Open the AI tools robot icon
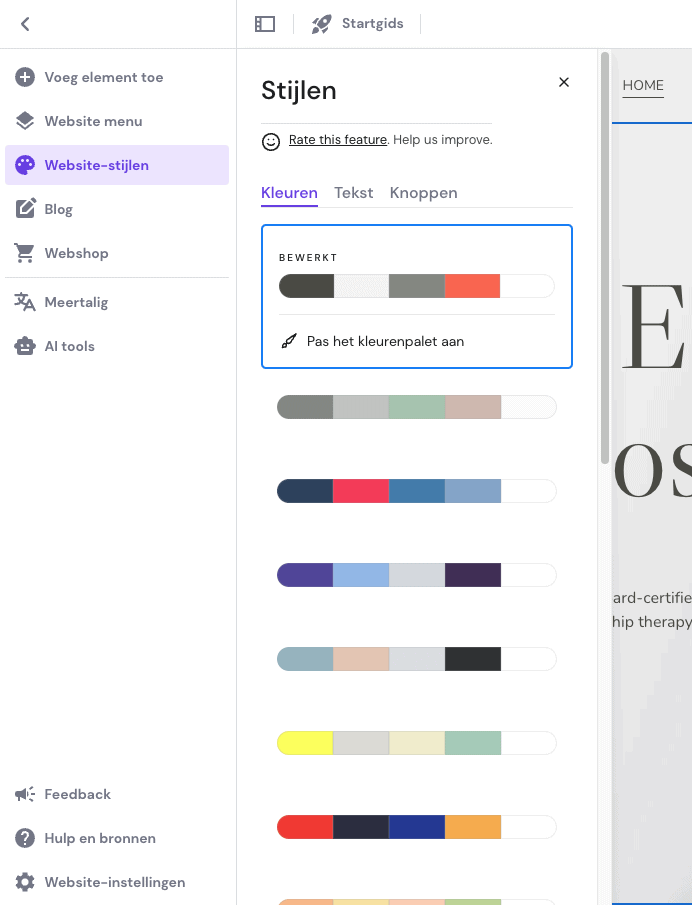This screenshot has height=905, width=692. [x=25, y=346]
